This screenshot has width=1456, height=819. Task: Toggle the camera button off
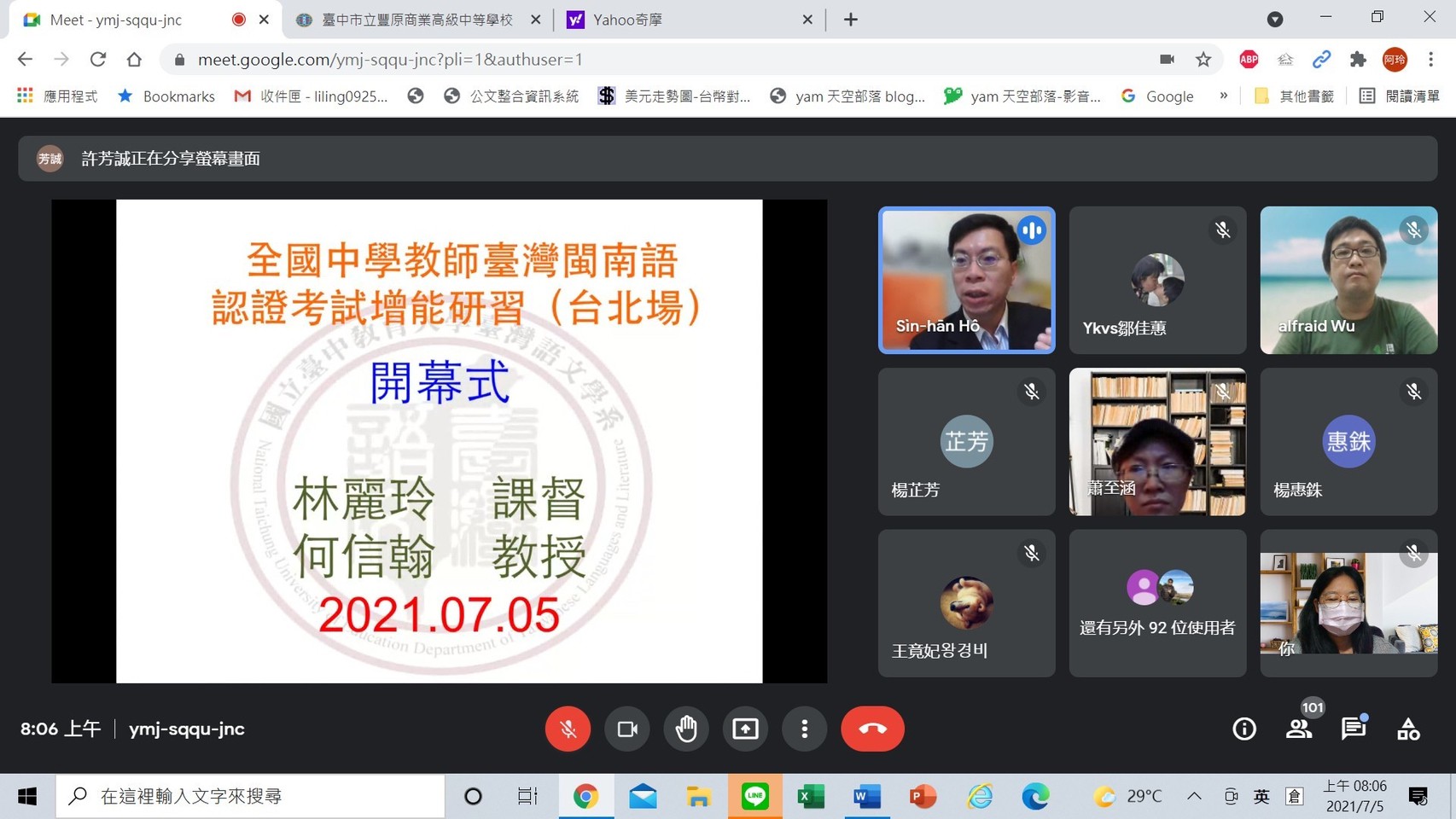pyautogui.click(x=627, y=729)
